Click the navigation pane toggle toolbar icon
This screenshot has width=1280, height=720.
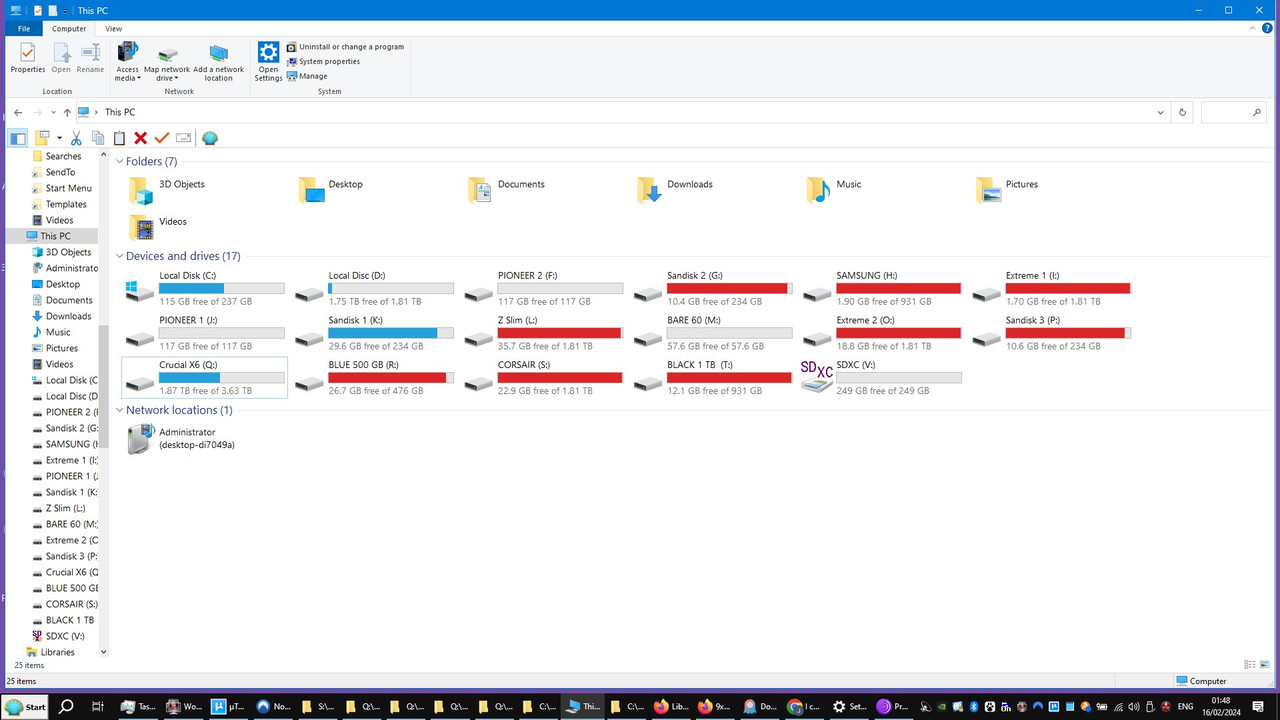pos(18,138)
